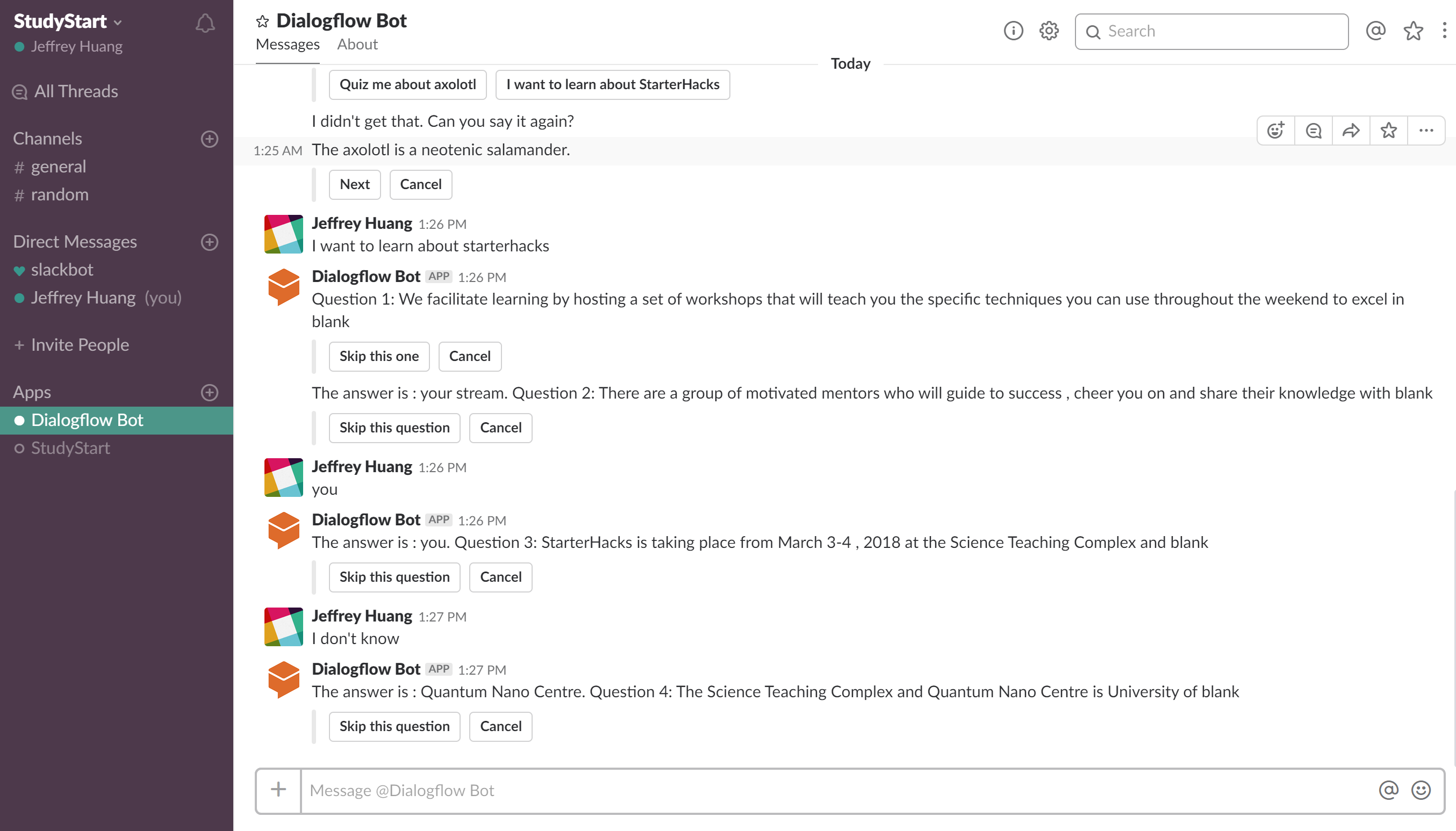Star the hovered axolotl message
This screenshot has width=1456, height=831.
click(x=1389, y=131)
